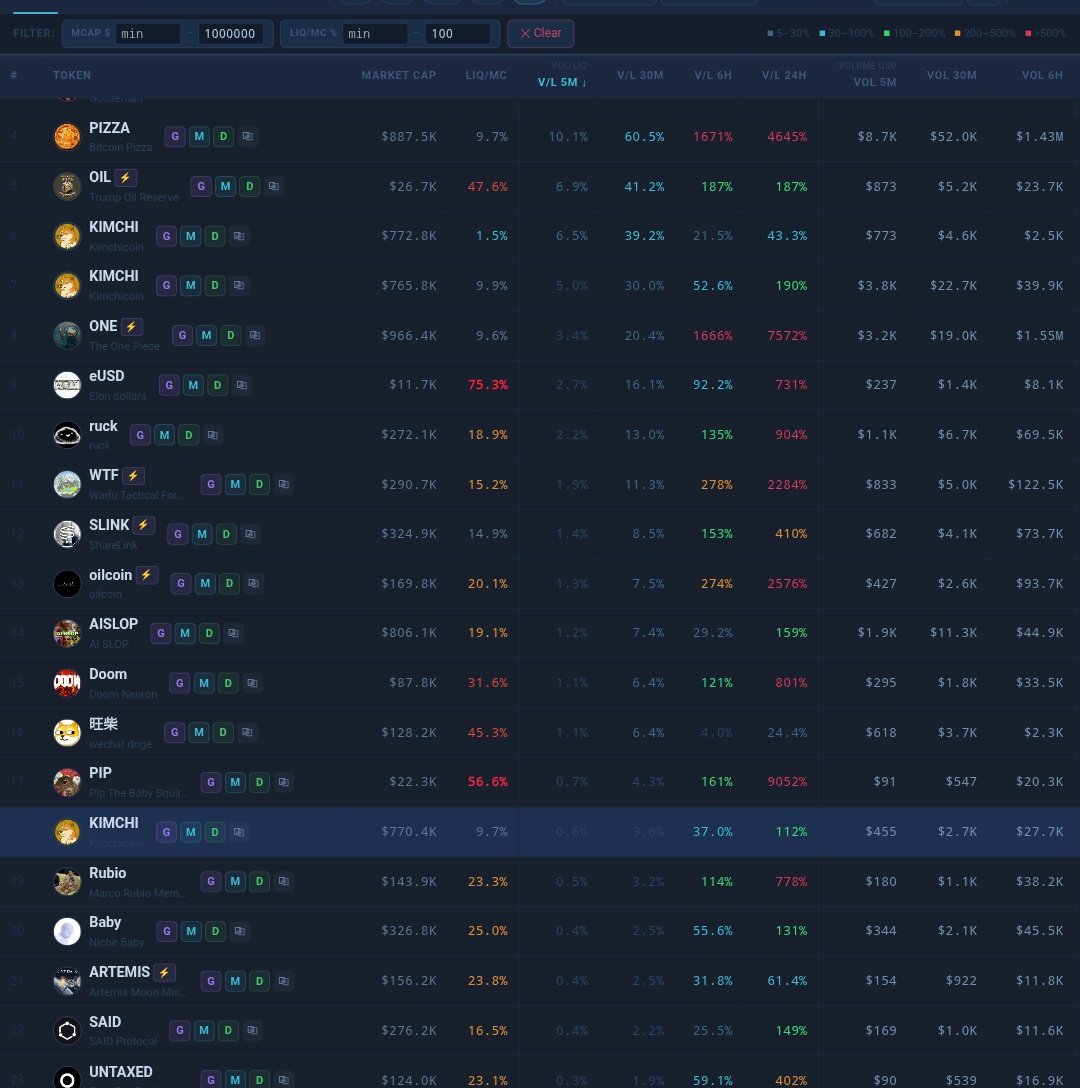Click the Rubio token name

(x=108, y=873)
